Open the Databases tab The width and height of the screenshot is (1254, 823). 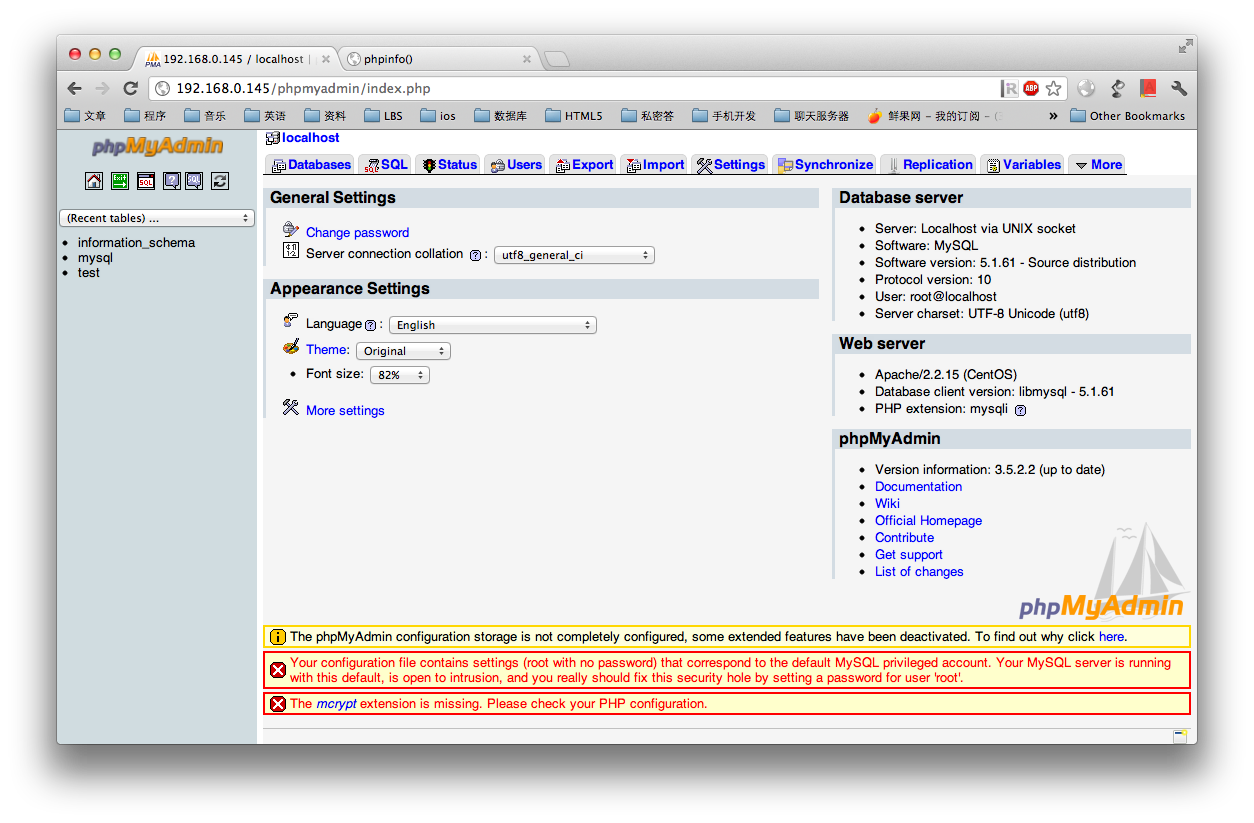310,165
